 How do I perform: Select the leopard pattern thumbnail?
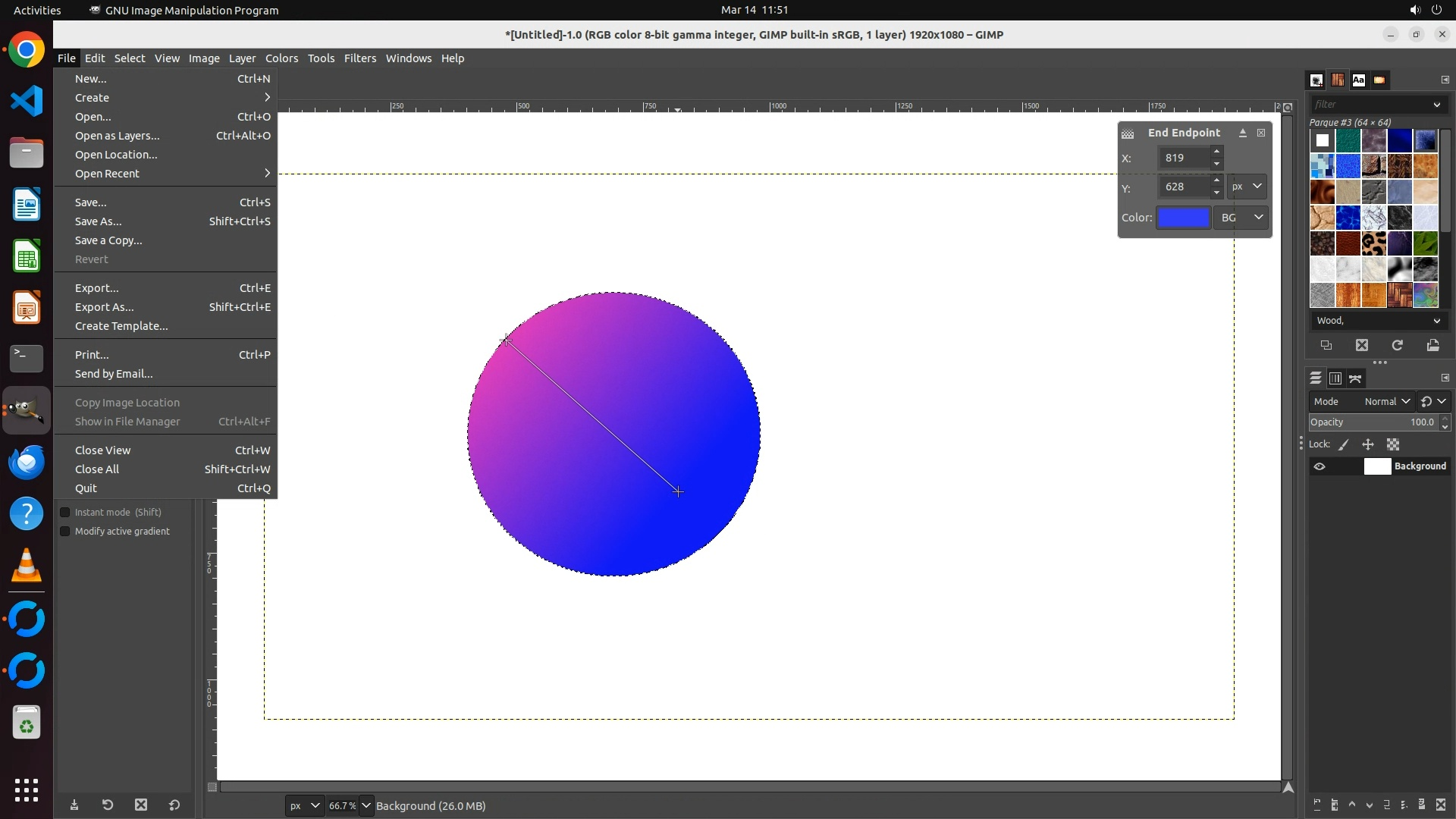(1373, 243)
